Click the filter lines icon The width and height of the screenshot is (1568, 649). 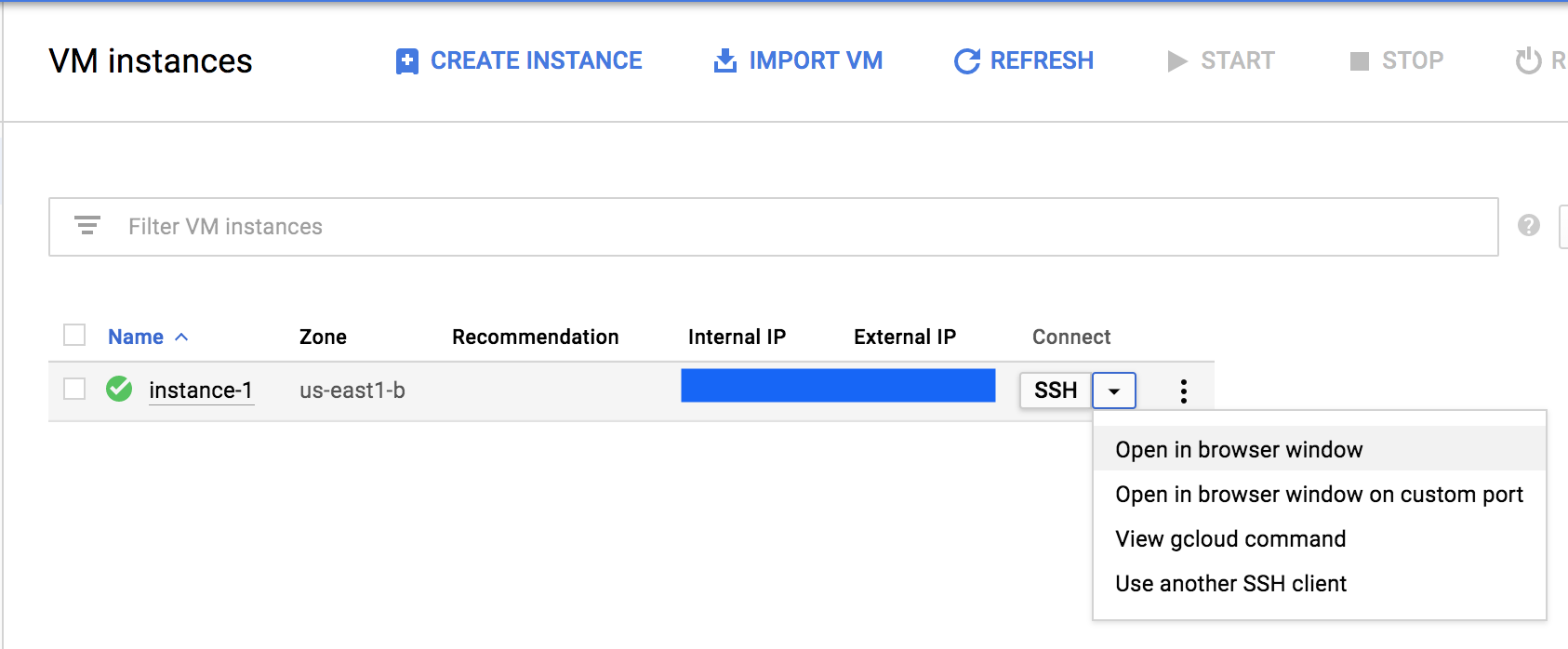tap(87, 226)
